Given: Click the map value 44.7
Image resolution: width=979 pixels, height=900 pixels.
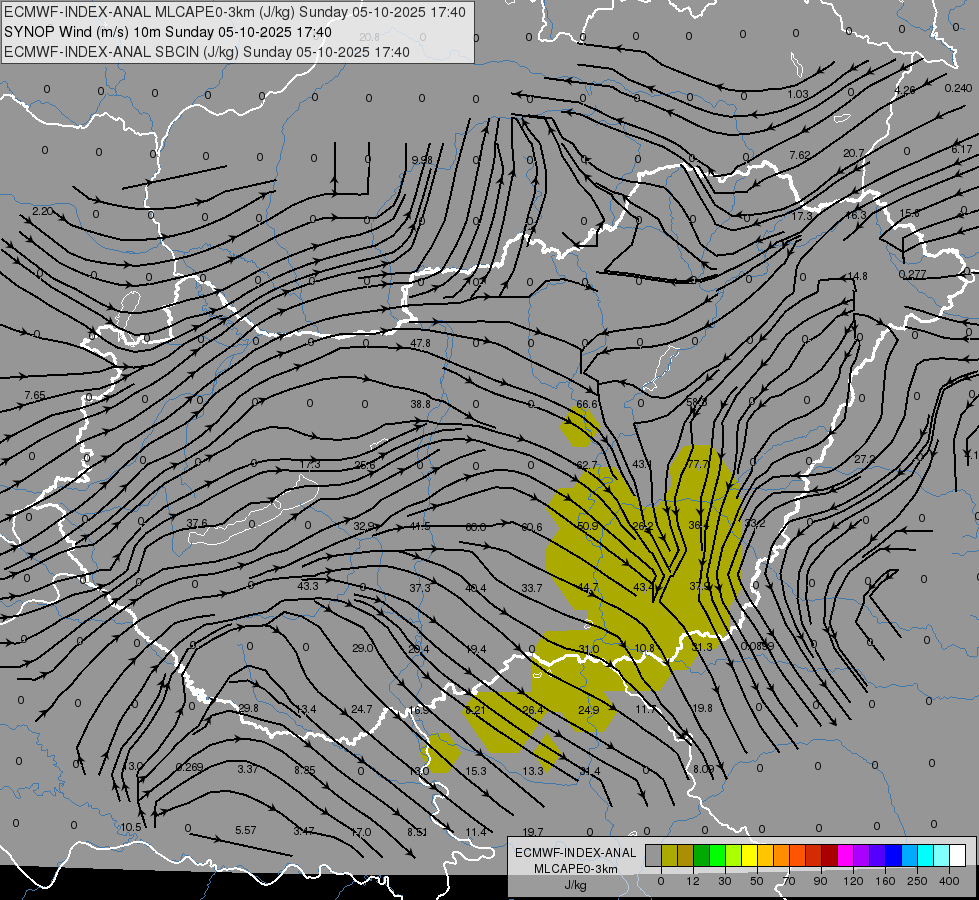Looking at the screenshot, I should click(x=588, y=587).
